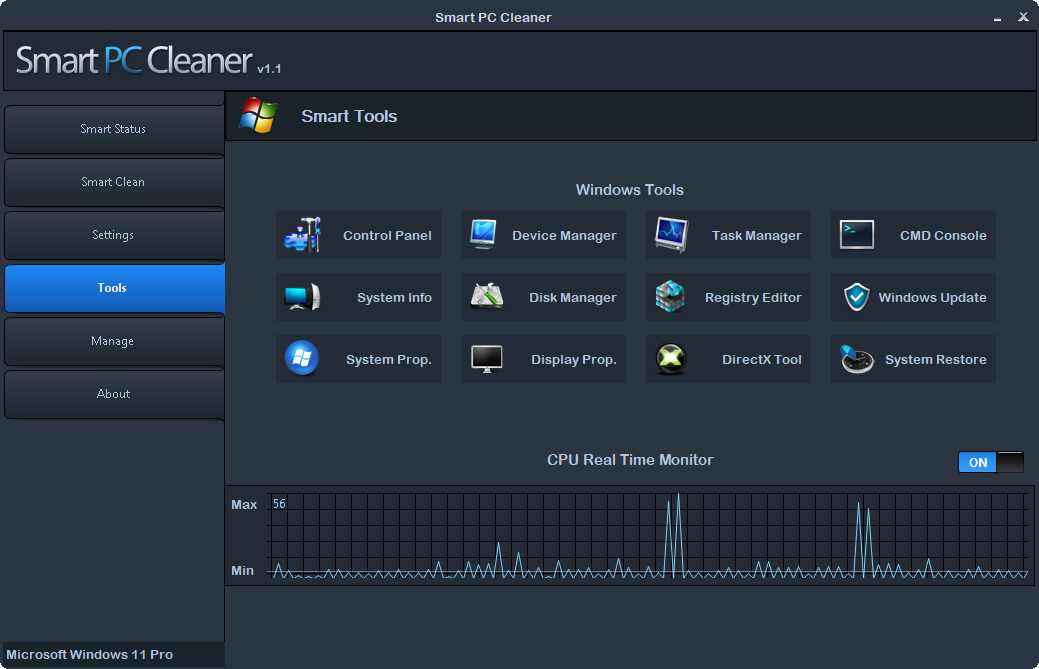
Task: Click the Smart PC Cleaner logo text
Action: click(134, 60)
